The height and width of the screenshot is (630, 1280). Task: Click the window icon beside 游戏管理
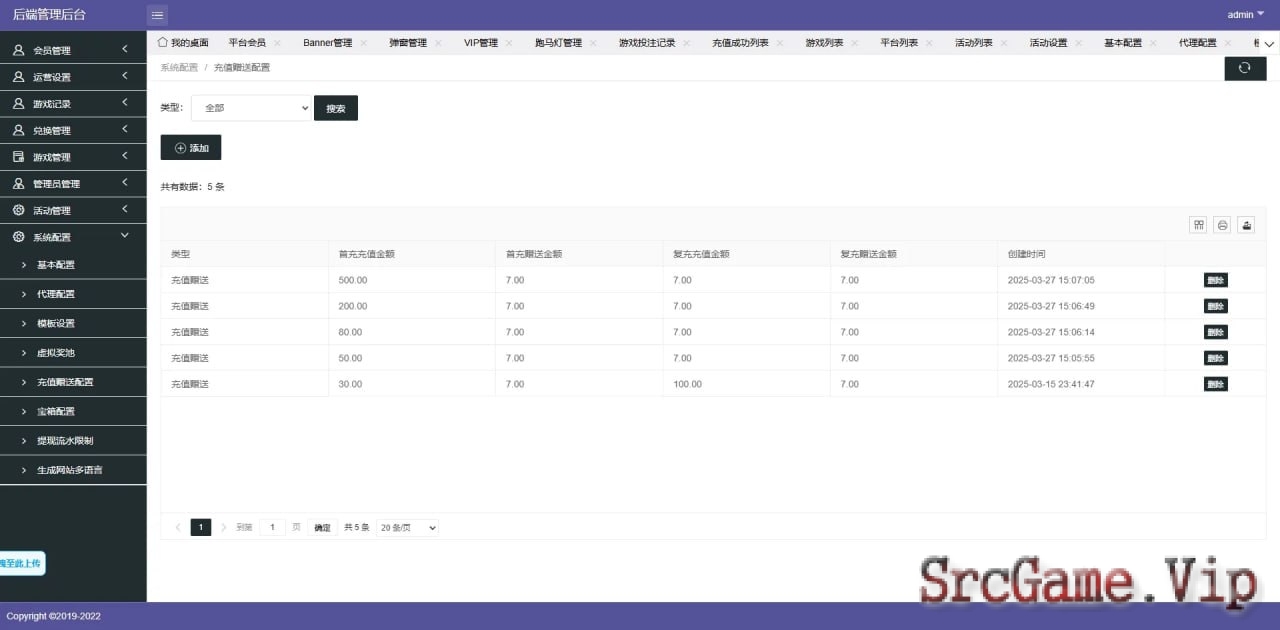pyautogui.click(x=18, y=157)
